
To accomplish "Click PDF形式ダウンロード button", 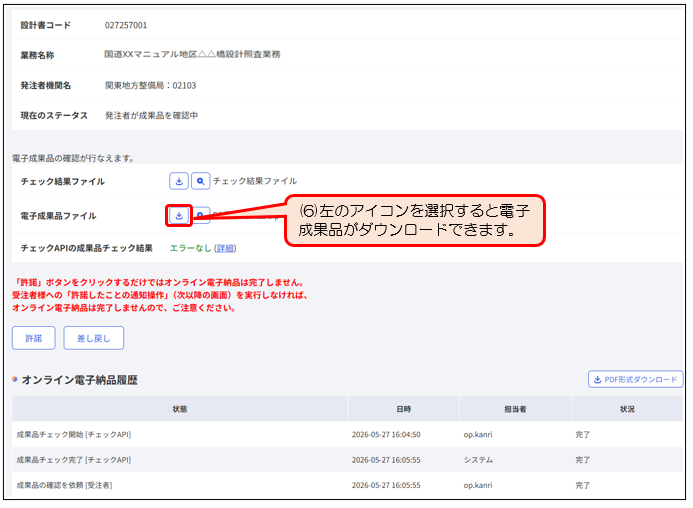I will point(636,379).
